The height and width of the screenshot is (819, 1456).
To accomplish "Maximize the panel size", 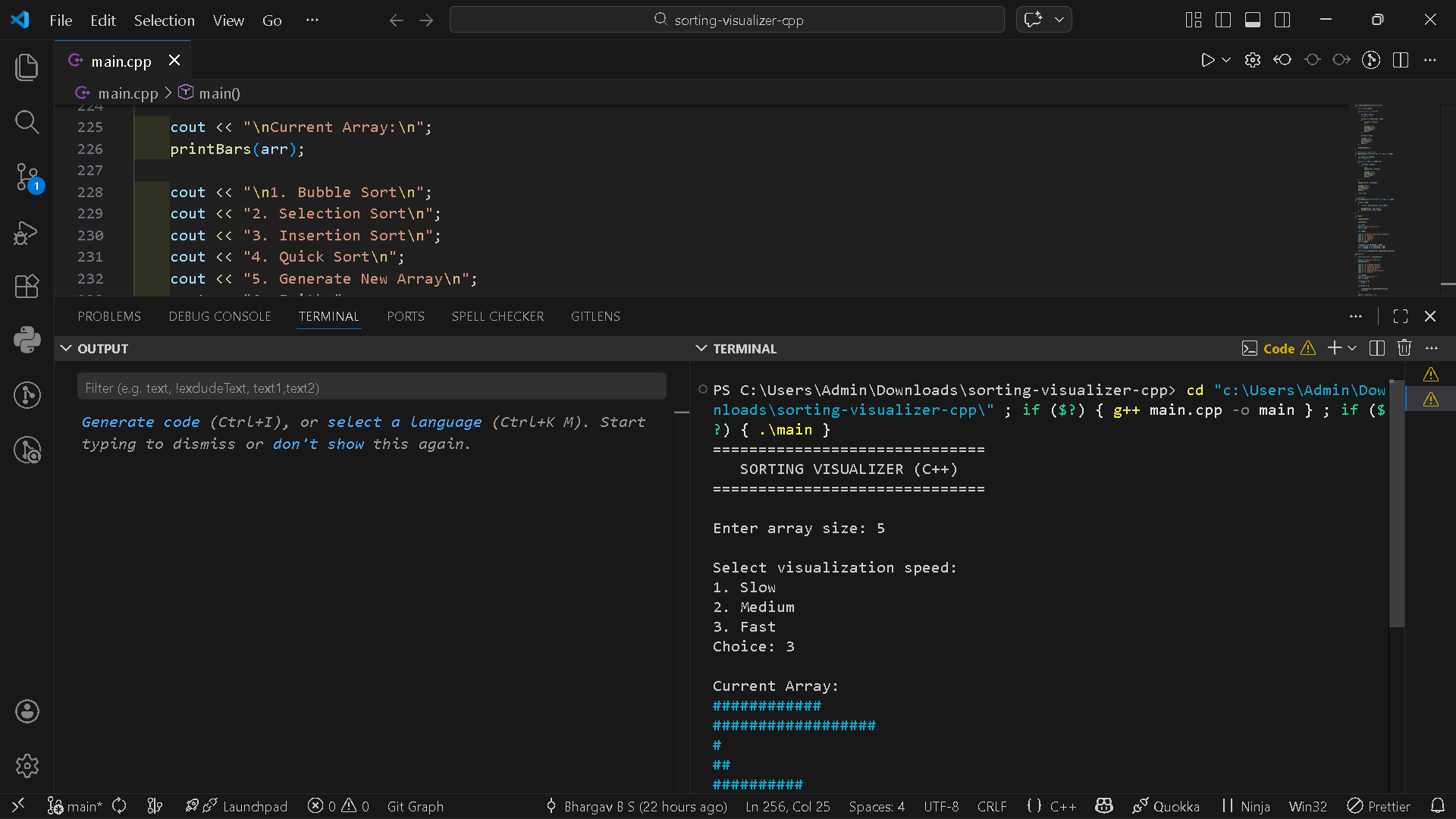I will click(1401, 316).
